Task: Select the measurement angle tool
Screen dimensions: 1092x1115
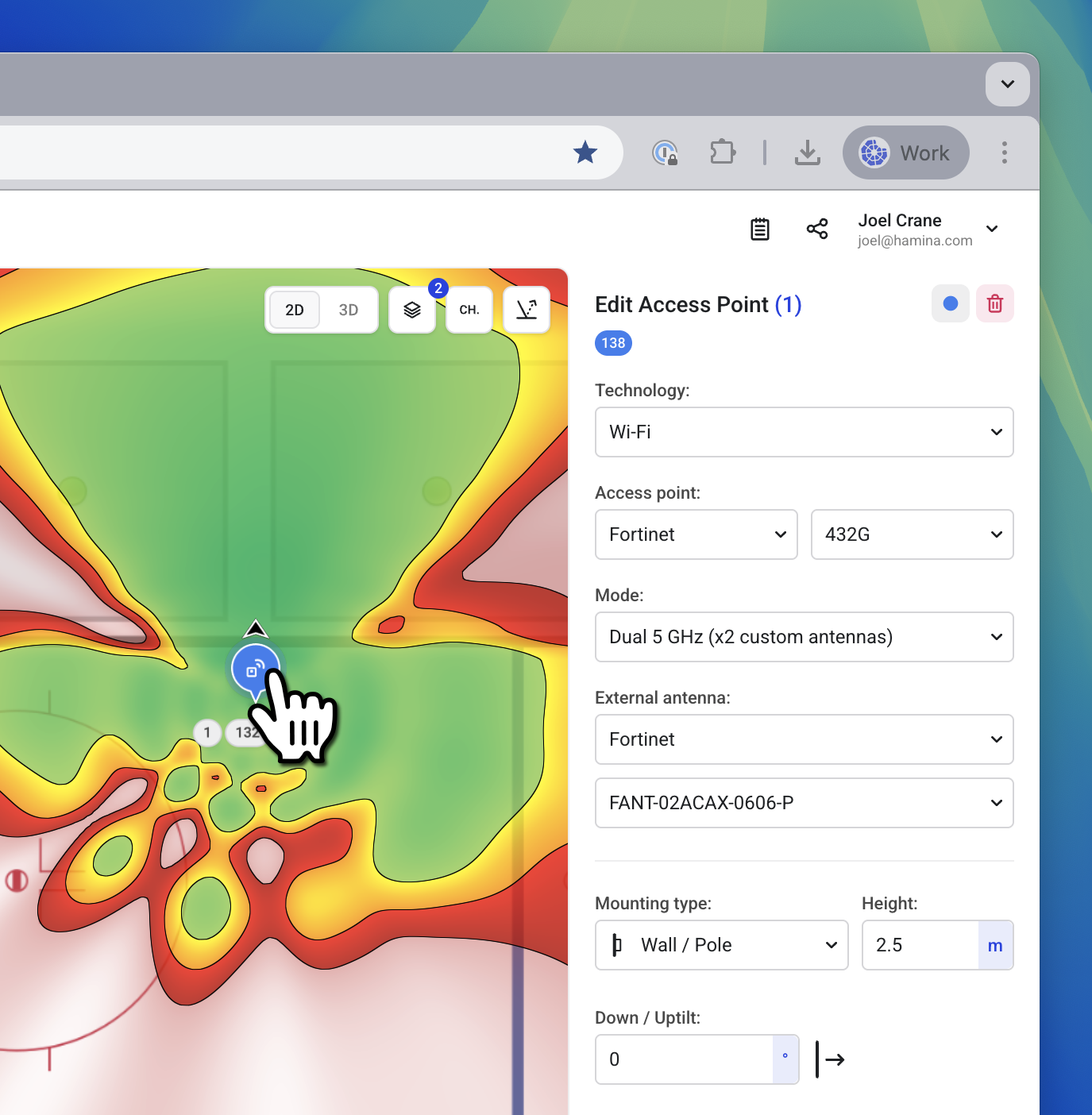Action: tap(527, 310)
